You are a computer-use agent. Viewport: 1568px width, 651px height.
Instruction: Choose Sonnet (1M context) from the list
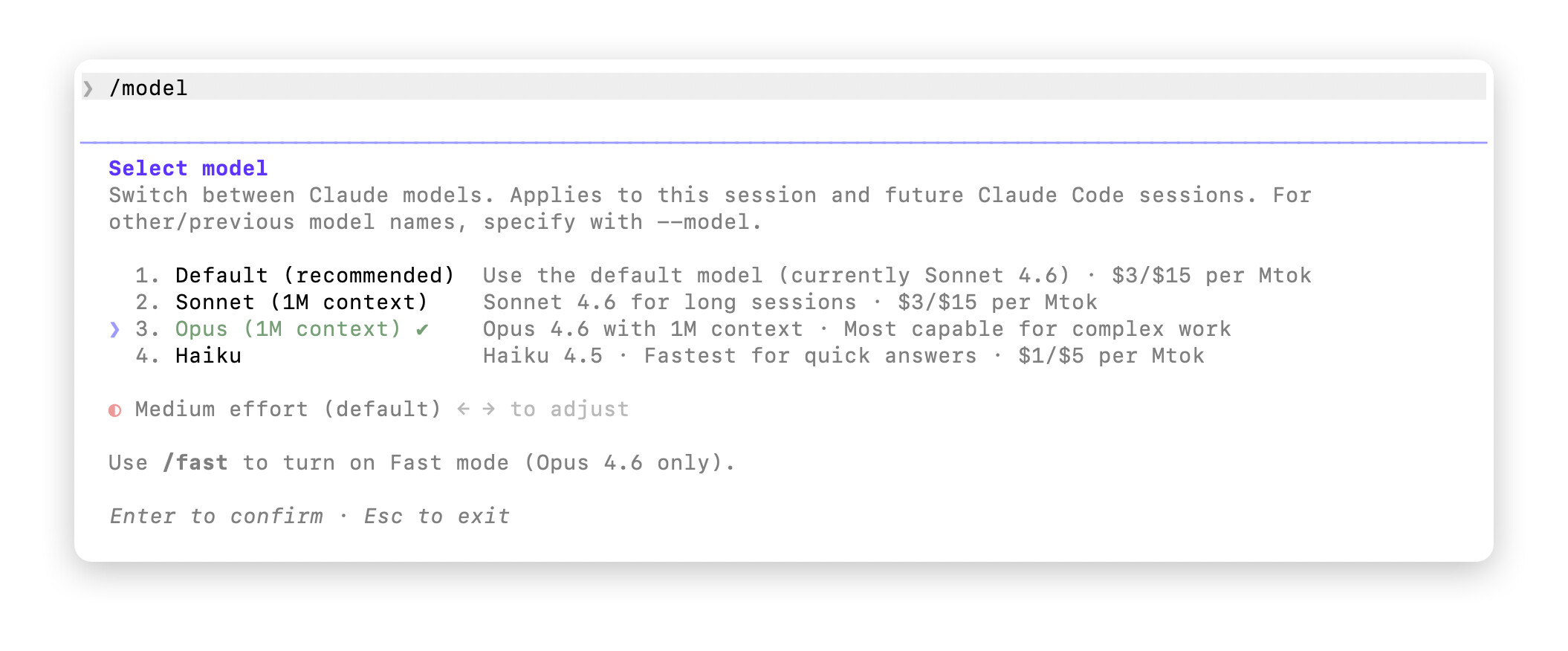[301, 302]
